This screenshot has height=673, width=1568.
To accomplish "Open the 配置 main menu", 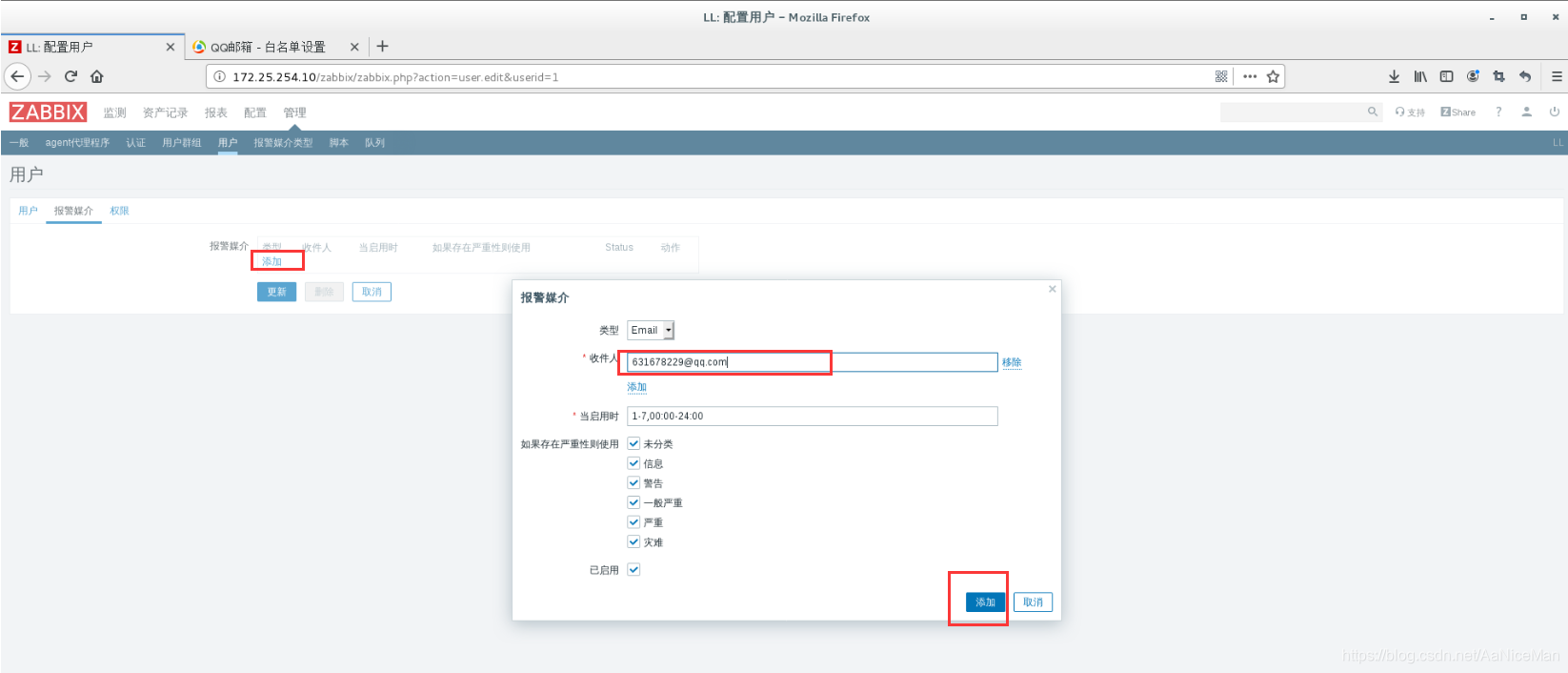I will click(255, 112).
